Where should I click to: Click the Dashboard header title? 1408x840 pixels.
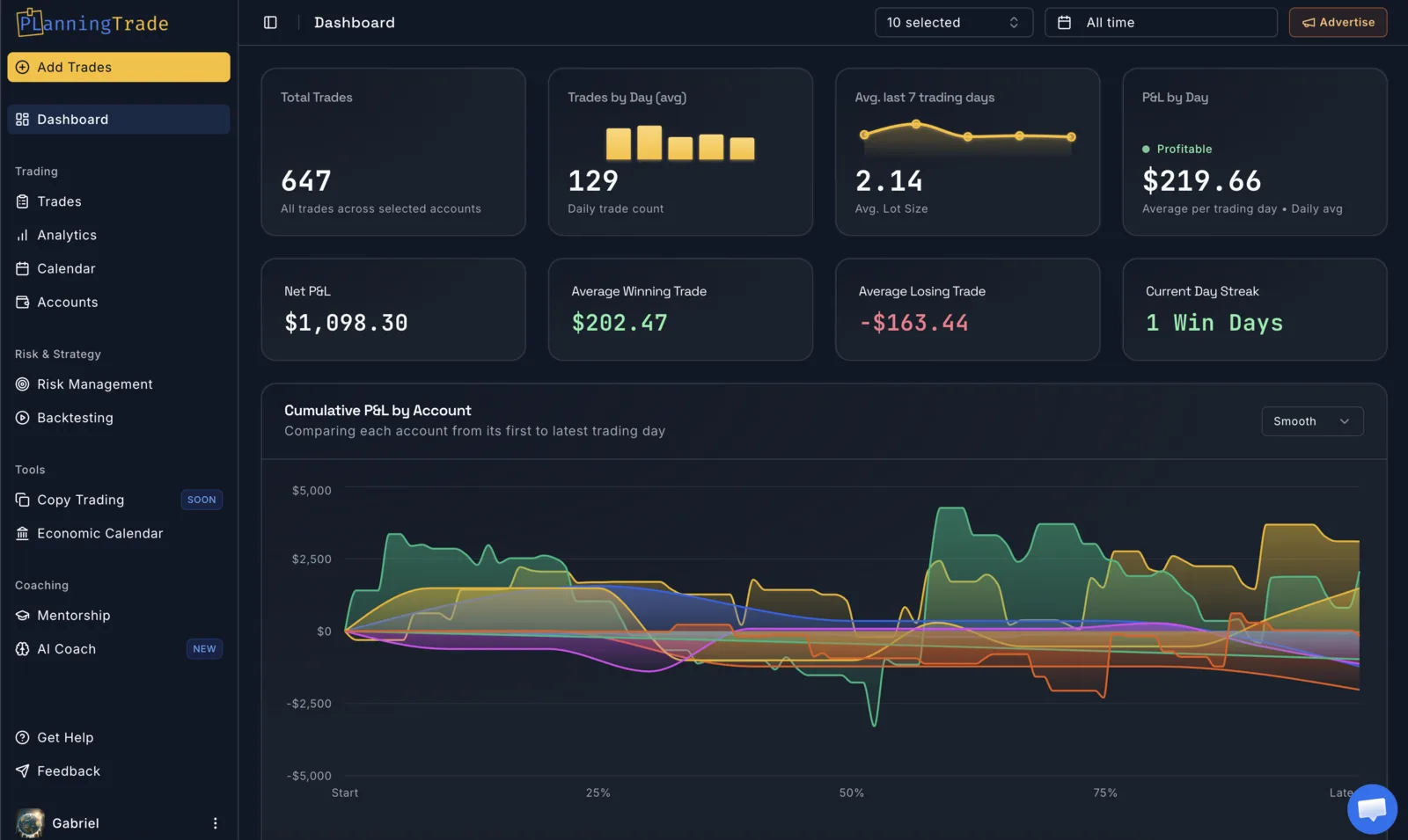coord(355,22)
